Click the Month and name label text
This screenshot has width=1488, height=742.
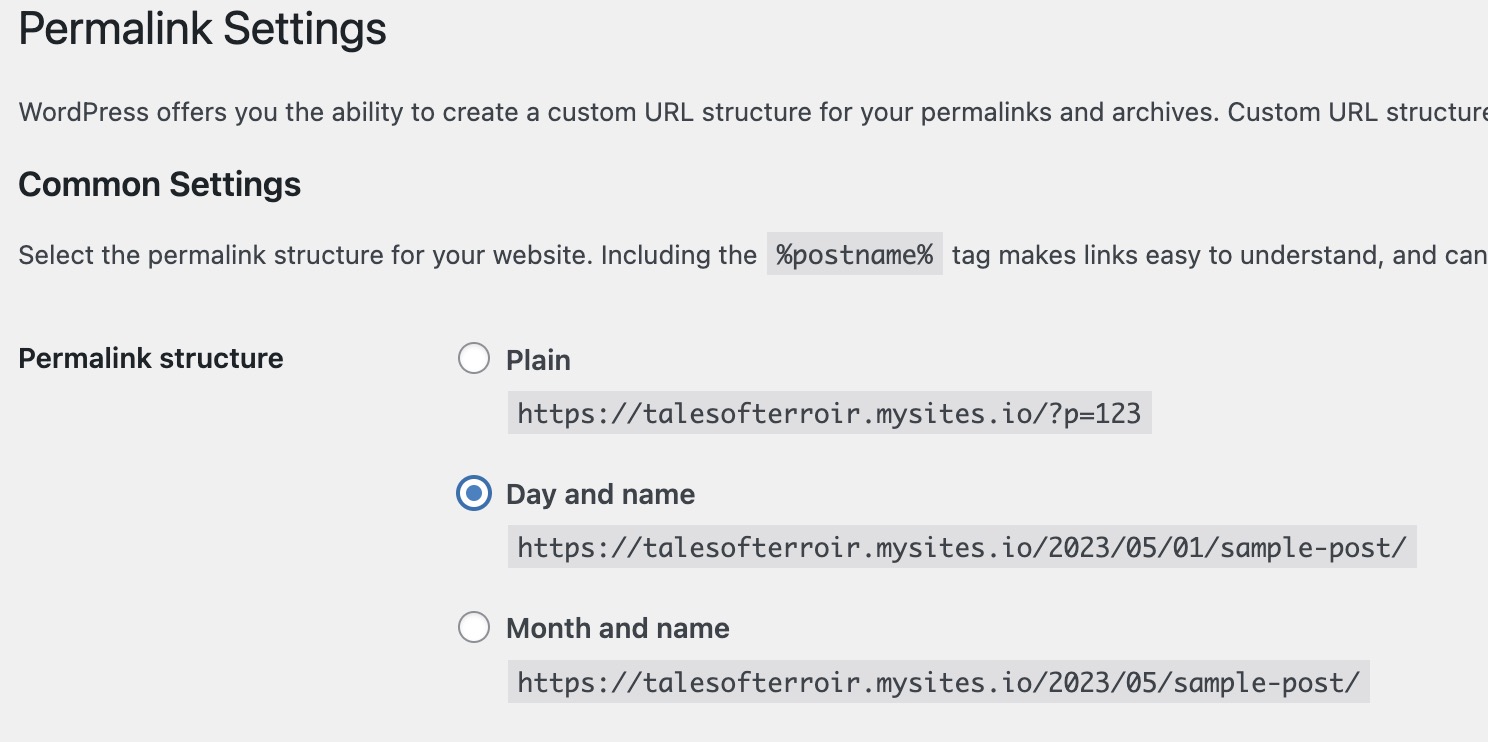point(617,628)
